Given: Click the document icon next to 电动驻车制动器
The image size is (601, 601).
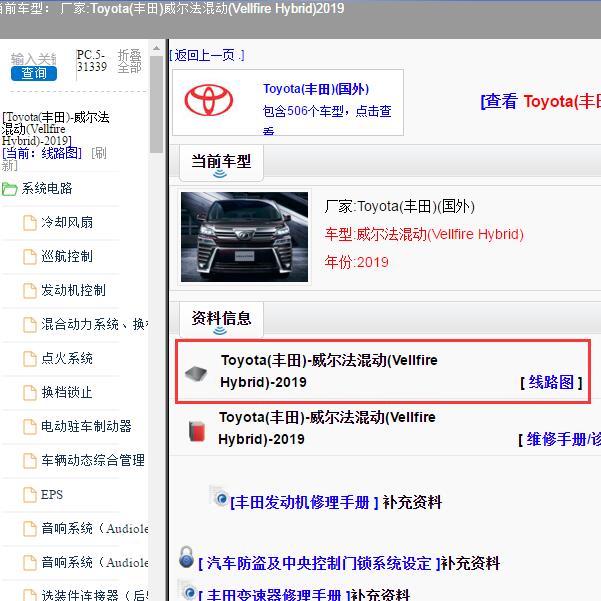Looking at the screenshot, I should pos(30,427).
